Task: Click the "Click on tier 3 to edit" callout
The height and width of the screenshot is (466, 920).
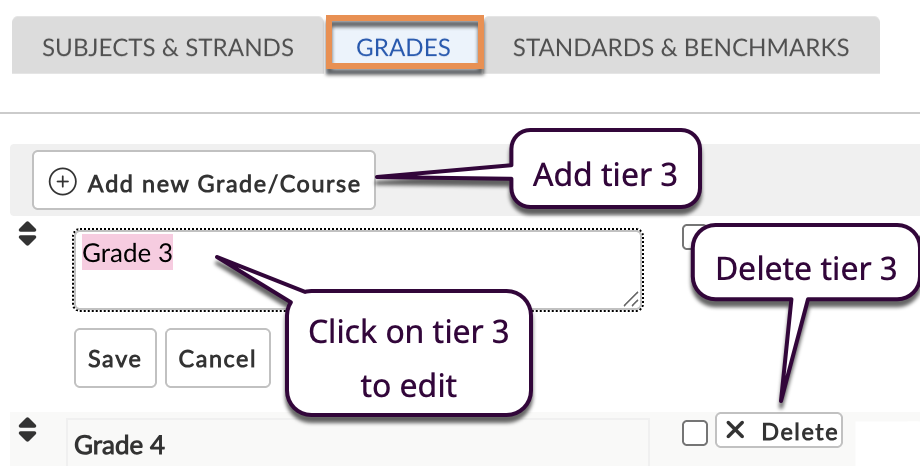Action: click(408, 356)
